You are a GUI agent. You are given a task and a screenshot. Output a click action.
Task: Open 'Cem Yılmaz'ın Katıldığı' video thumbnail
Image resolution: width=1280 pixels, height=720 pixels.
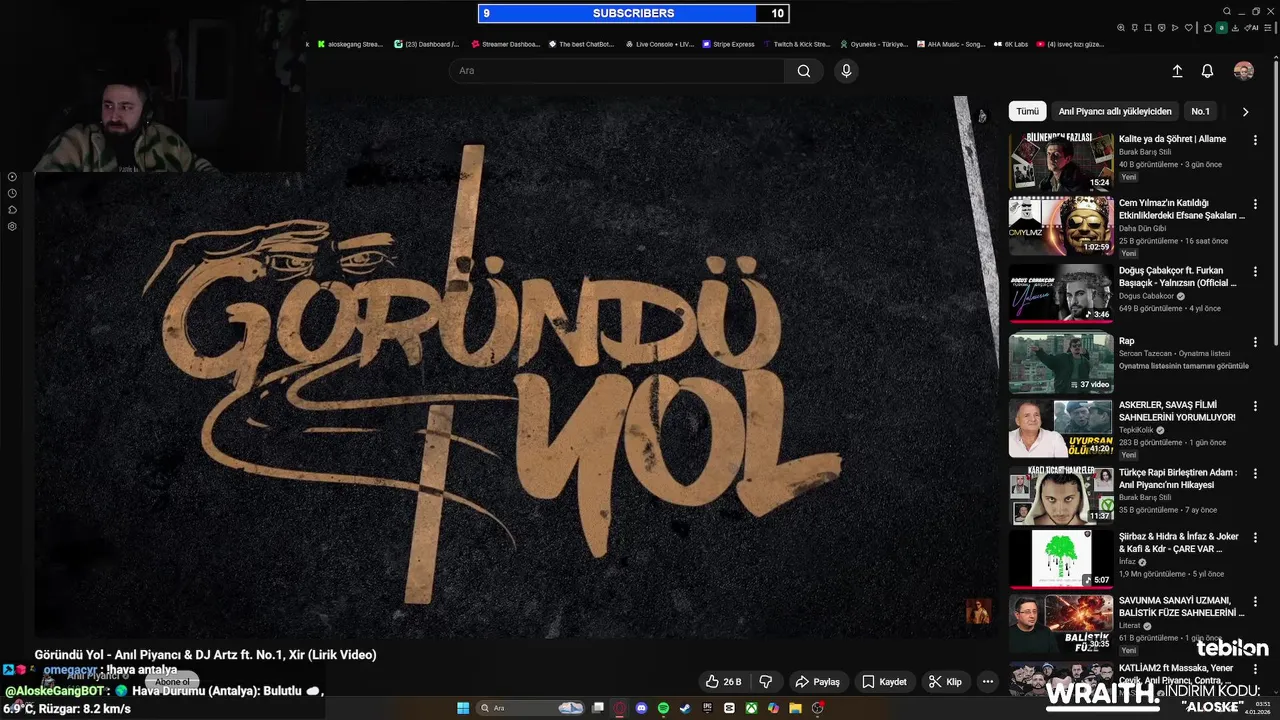(1061, 226)
